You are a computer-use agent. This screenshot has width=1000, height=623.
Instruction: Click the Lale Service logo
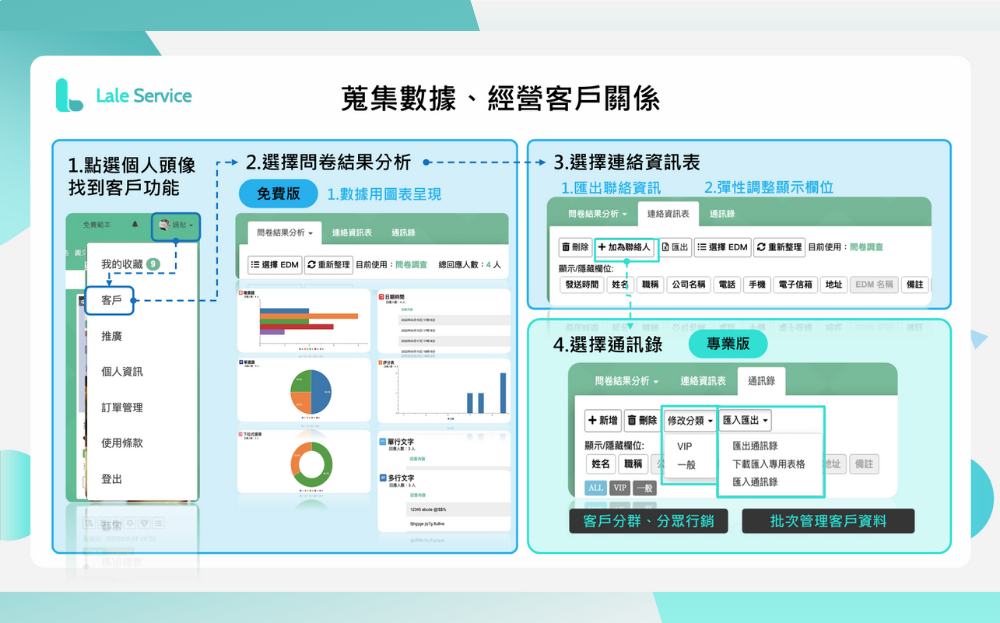click(x=124, y=96)
